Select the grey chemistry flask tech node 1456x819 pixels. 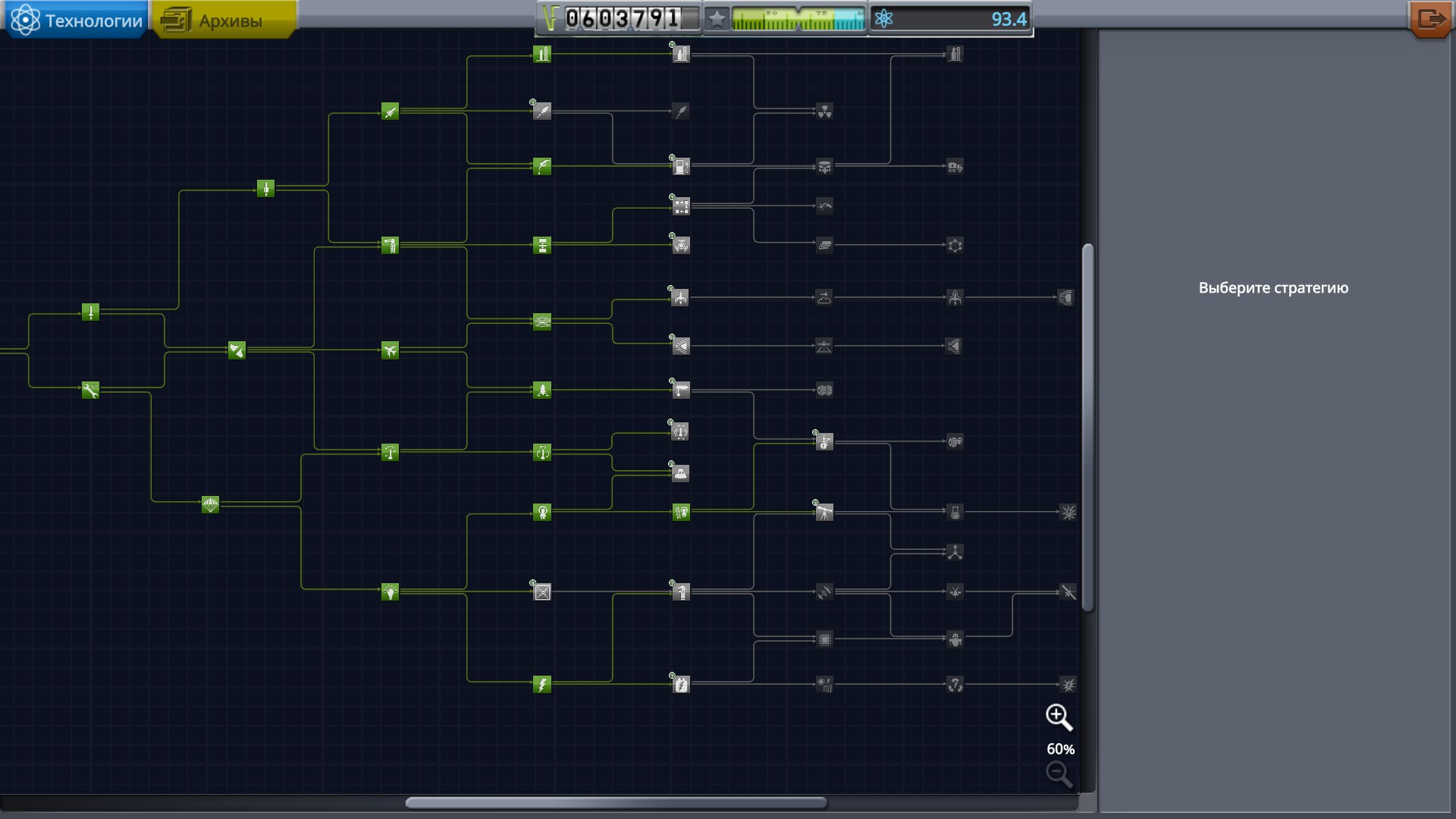tap(955, 512)
